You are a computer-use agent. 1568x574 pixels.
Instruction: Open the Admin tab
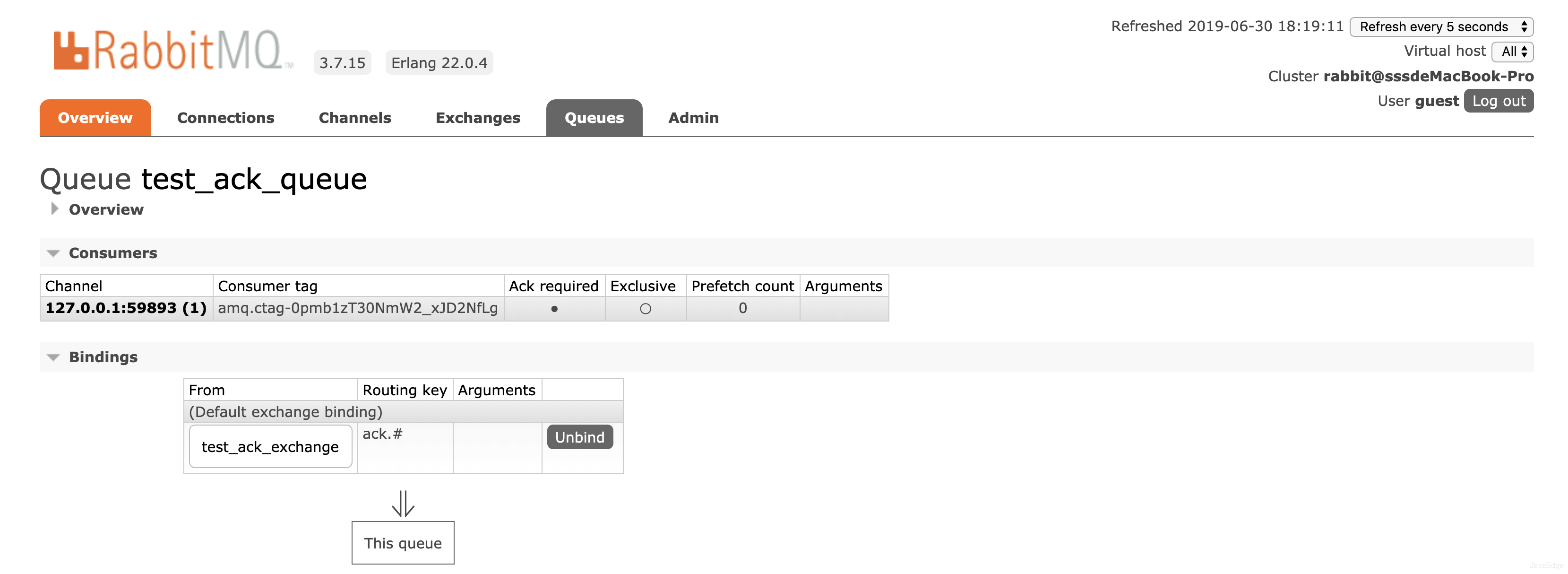pos(693,118)
